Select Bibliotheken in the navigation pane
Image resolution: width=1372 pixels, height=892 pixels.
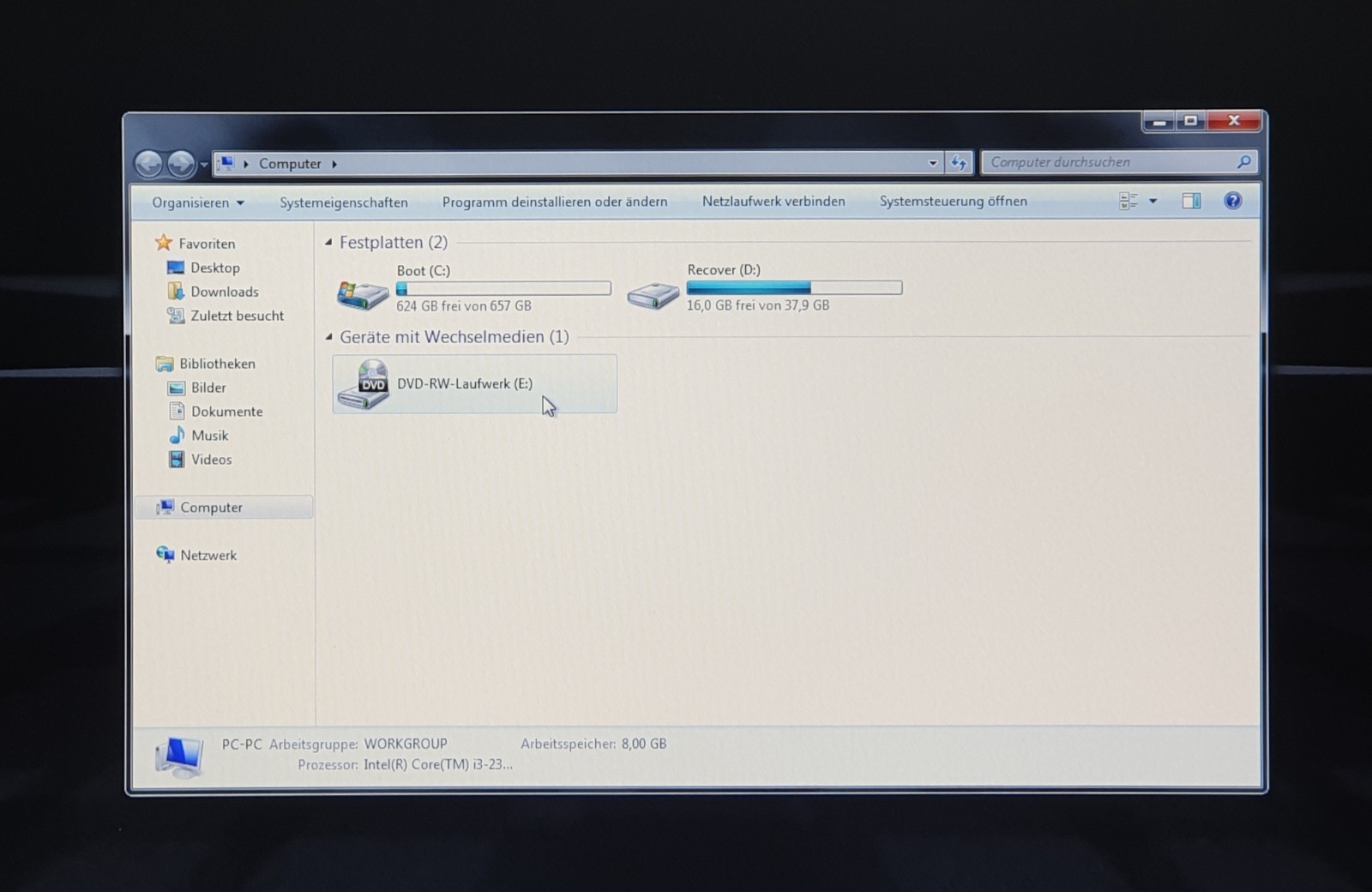(x=217, y=364)
